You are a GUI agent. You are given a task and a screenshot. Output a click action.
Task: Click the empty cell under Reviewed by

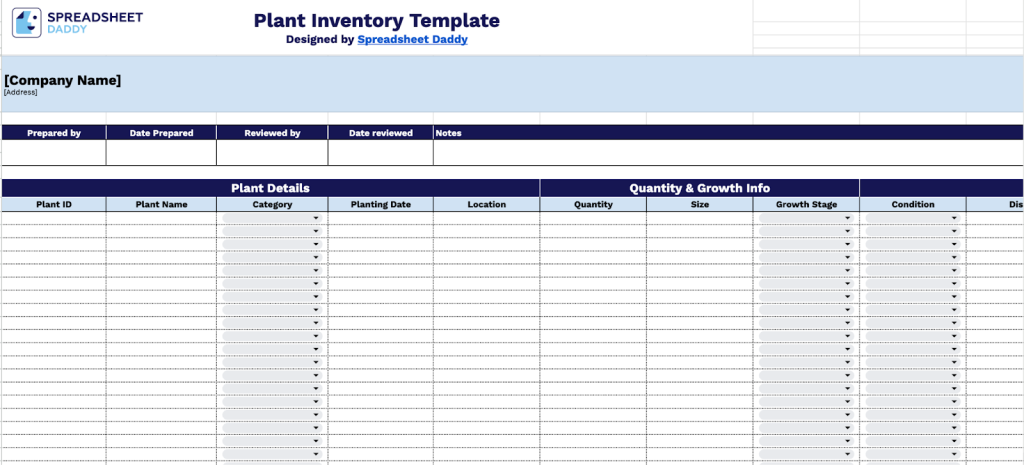(x=272, y=152)
